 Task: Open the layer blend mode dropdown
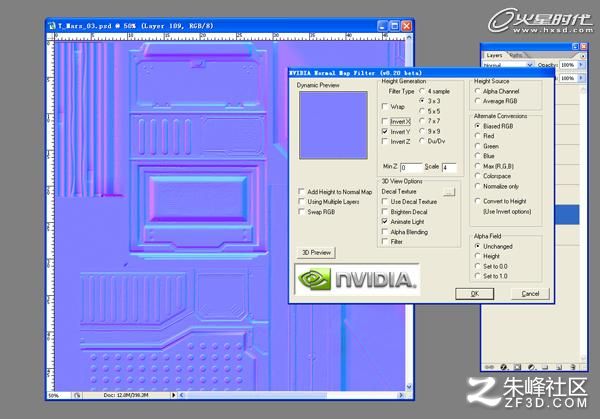508,65
